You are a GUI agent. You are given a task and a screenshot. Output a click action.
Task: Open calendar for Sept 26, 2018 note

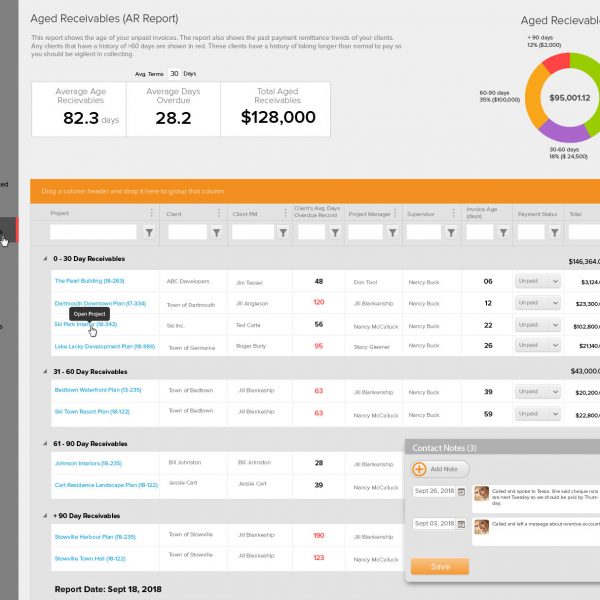click(461, 492)
